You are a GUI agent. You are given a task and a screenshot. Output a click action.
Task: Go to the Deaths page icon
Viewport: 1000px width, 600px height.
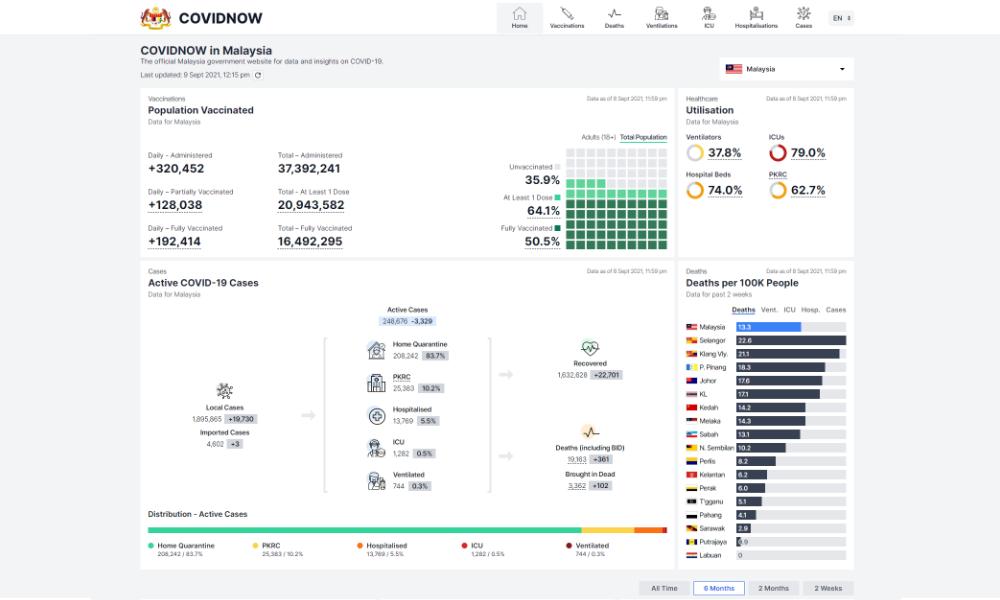pos(614,15)
